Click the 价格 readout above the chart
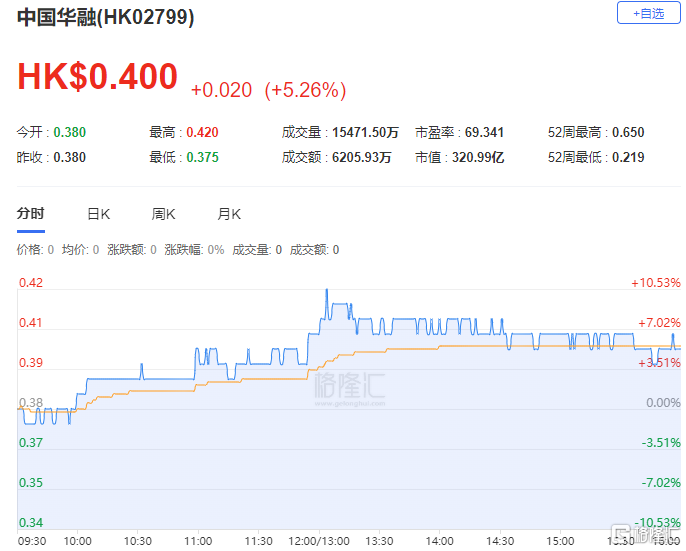 pos(35,250)
